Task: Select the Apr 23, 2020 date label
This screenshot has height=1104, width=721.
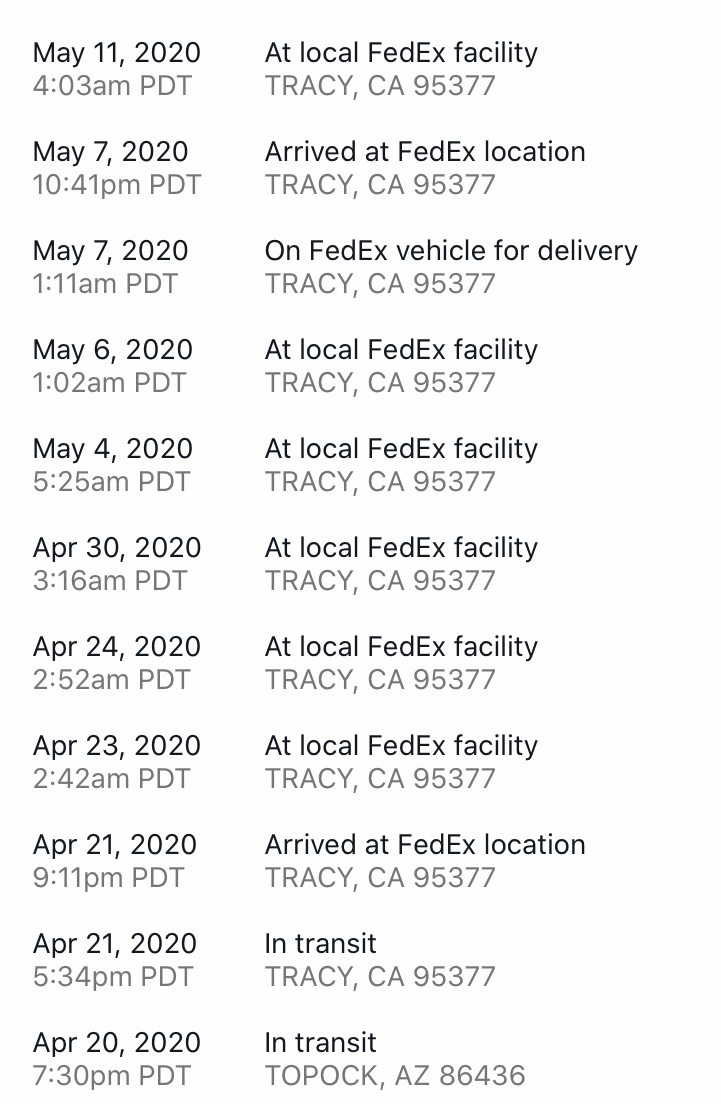Action: click(x=117, y=746)
